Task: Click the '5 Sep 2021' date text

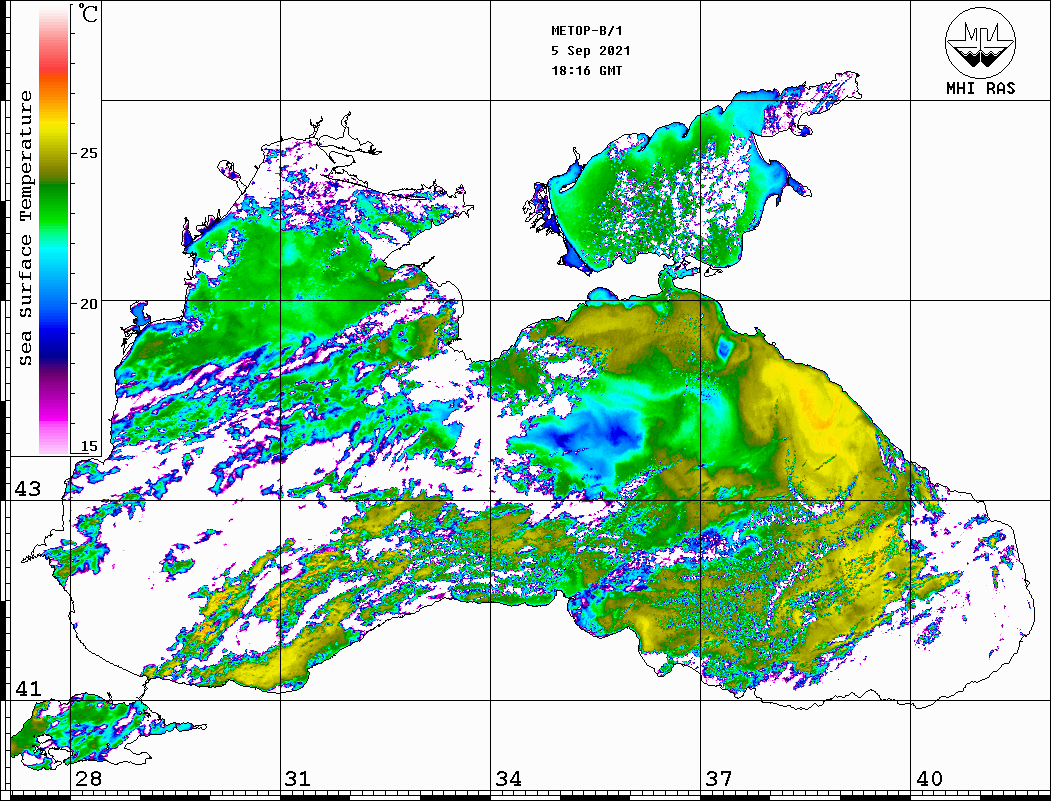Action: tap(591, 51)
